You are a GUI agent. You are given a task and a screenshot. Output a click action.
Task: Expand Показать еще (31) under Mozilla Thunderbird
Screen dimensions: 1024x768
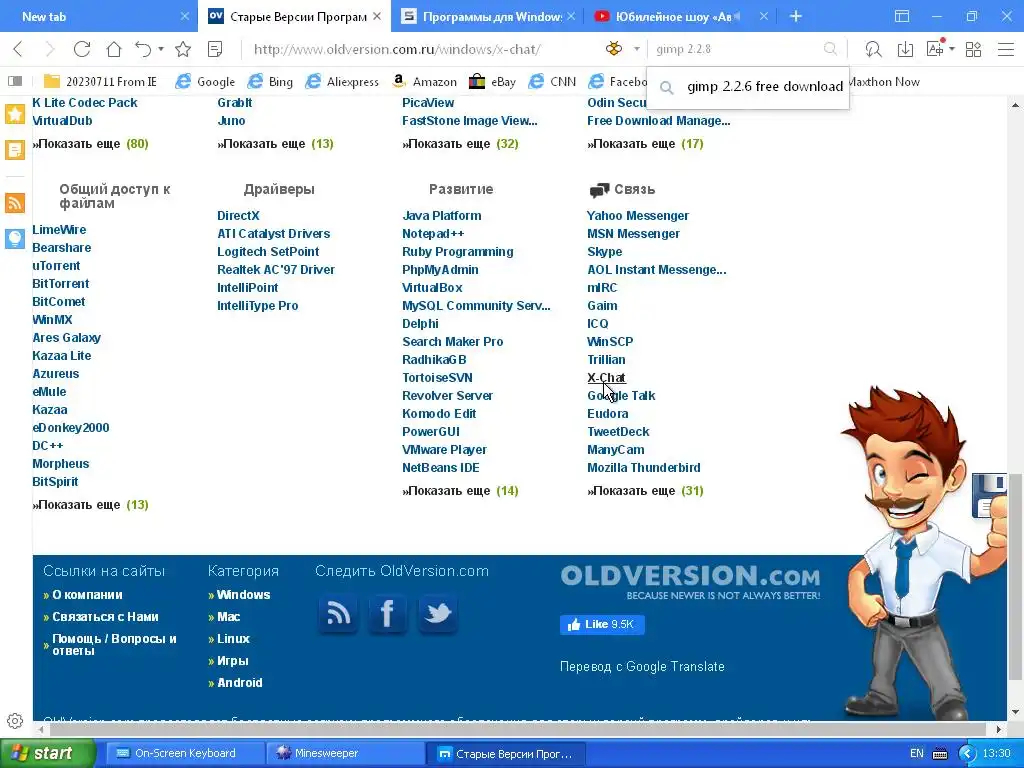coord(645,490)
